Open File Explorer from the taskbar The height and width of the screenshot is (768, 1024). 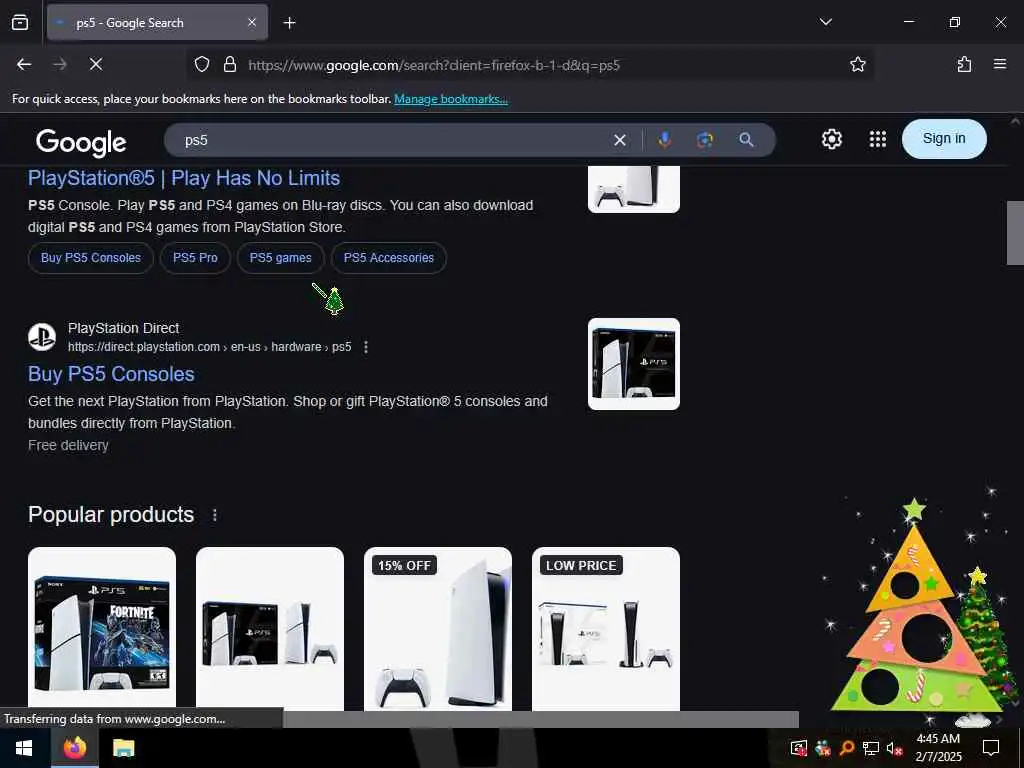click(123, 748)
